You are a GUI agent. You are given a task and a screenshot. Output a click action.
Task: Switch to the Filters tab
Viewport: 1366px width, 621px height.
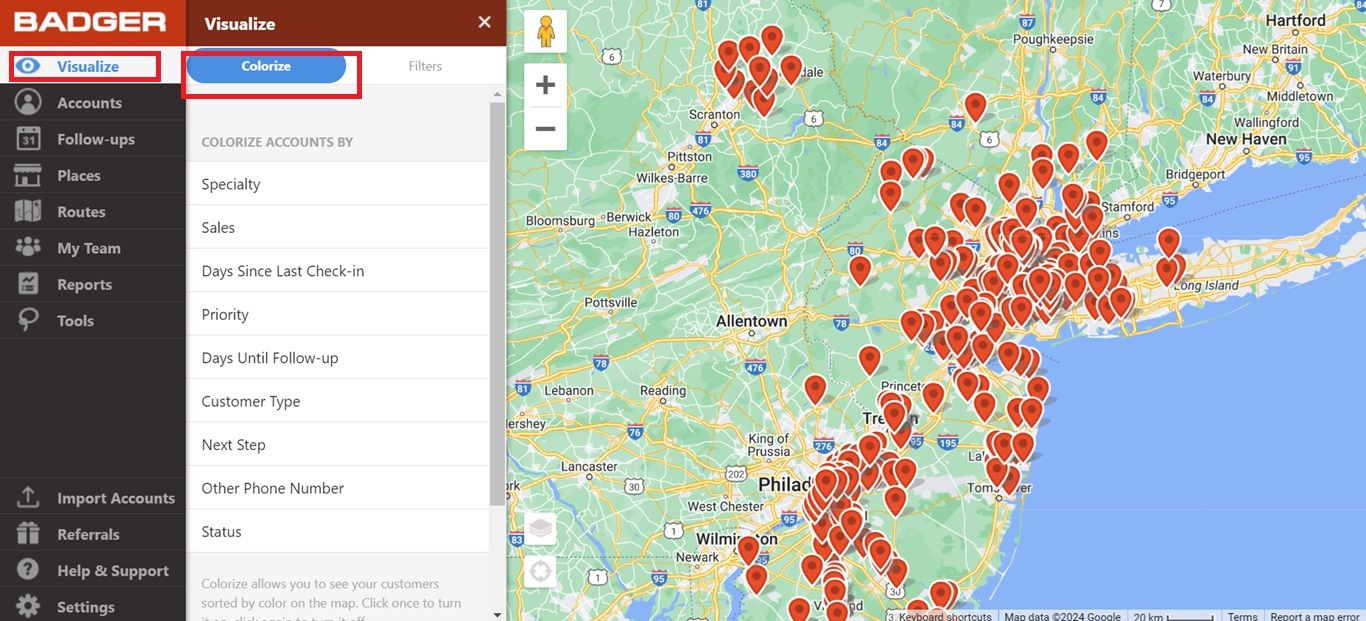click(425, 66)
